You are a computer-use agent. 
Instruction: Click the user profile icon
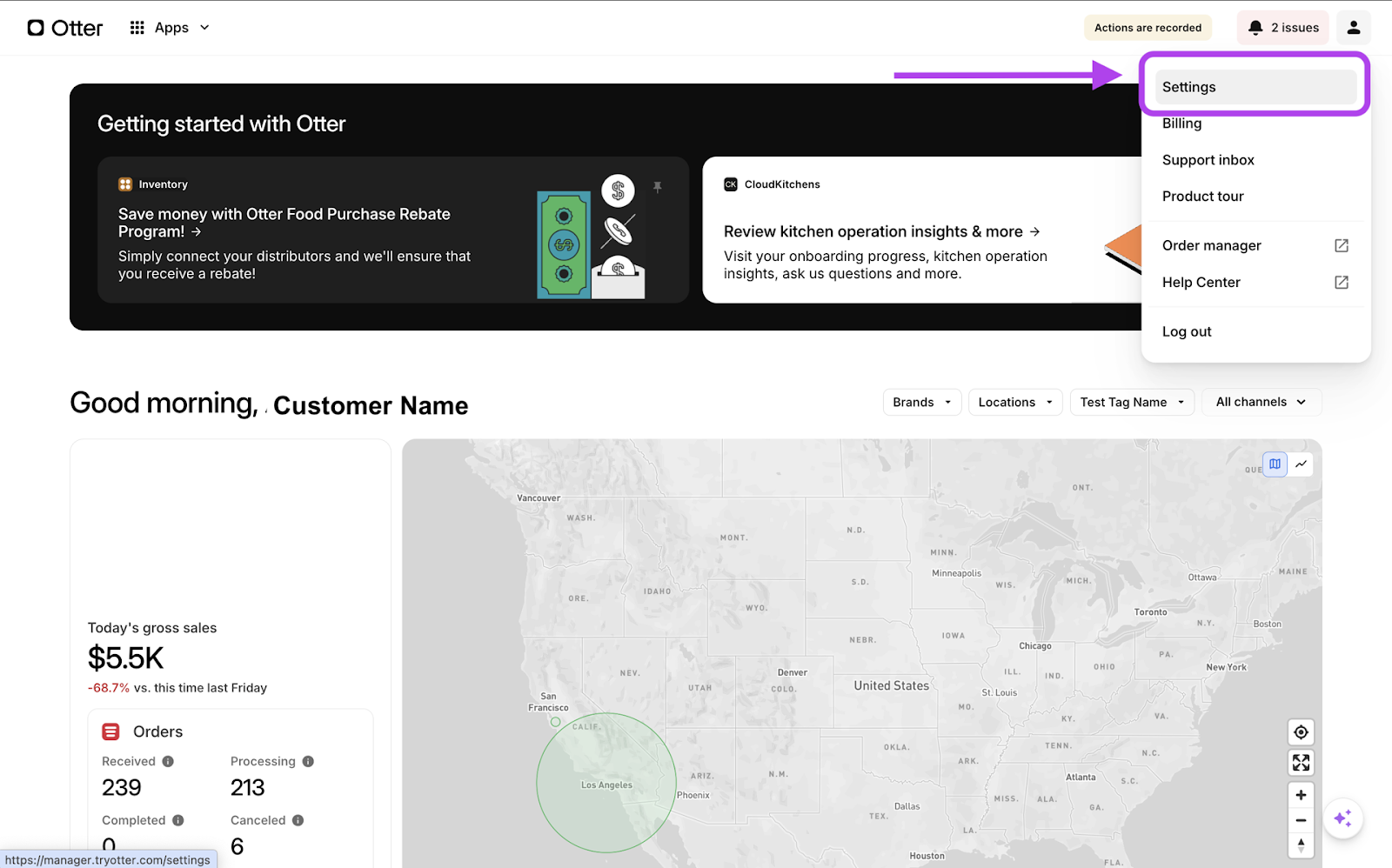(x=1353, y=28)
